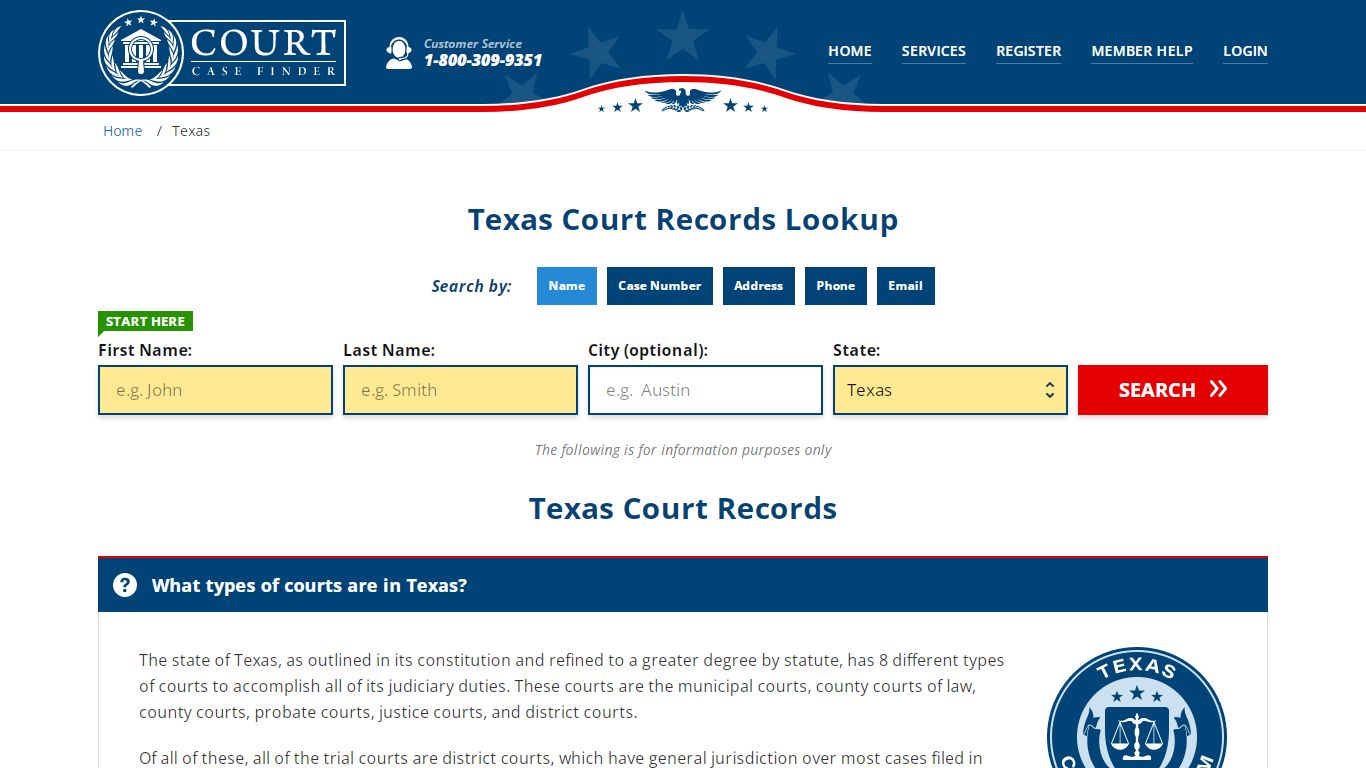Click the Texas breadcrumb text
Image resolution: width=1366 pixels, height=768 pixels.
point(191,131)
